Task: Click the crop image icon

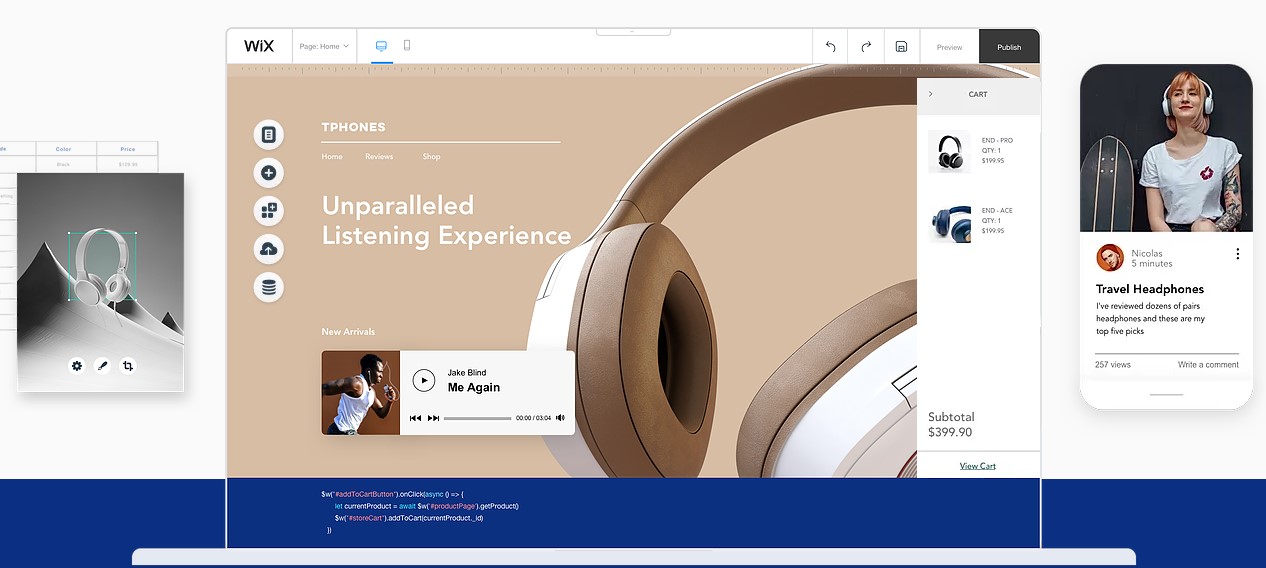Action: pyautogui.click(x=128, y=366)
